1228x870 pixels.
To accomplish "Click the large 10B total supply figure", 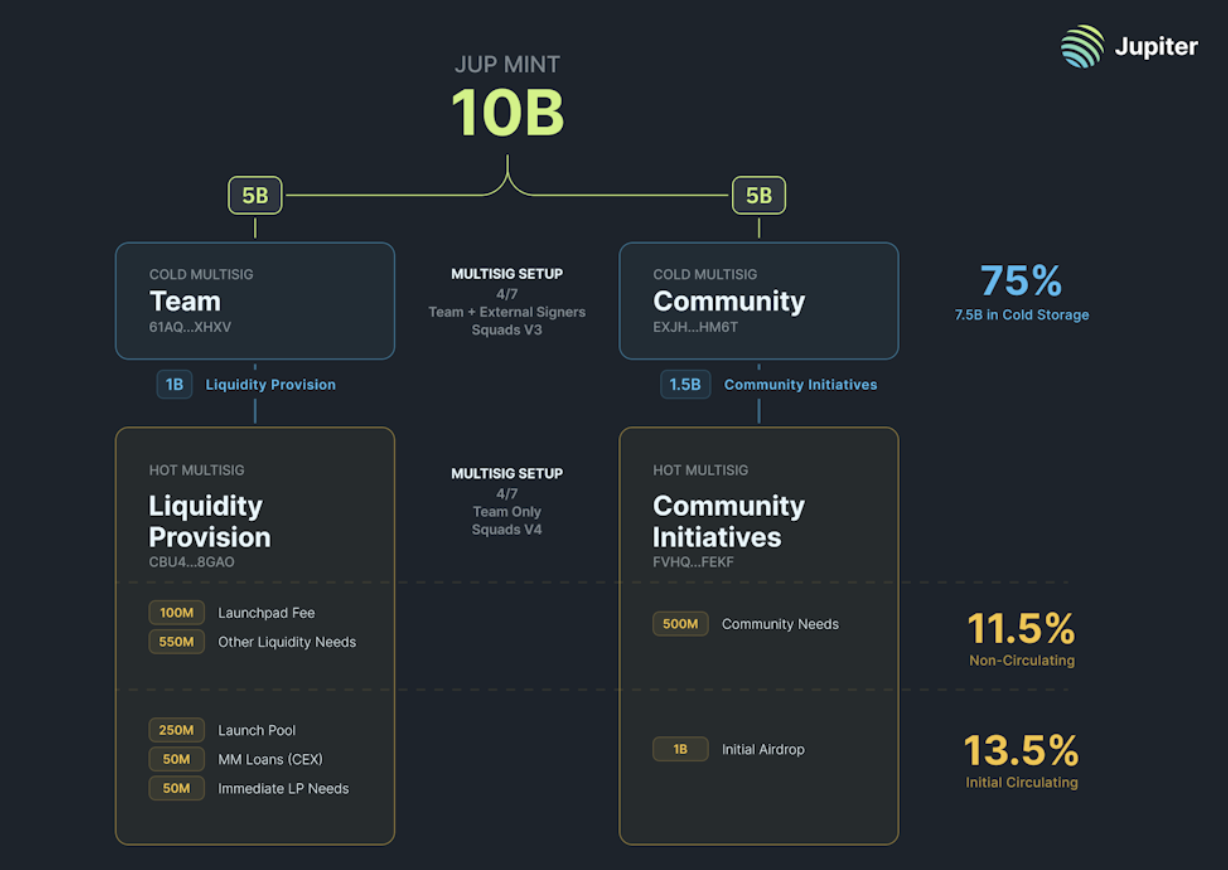I will pos(507,112).
